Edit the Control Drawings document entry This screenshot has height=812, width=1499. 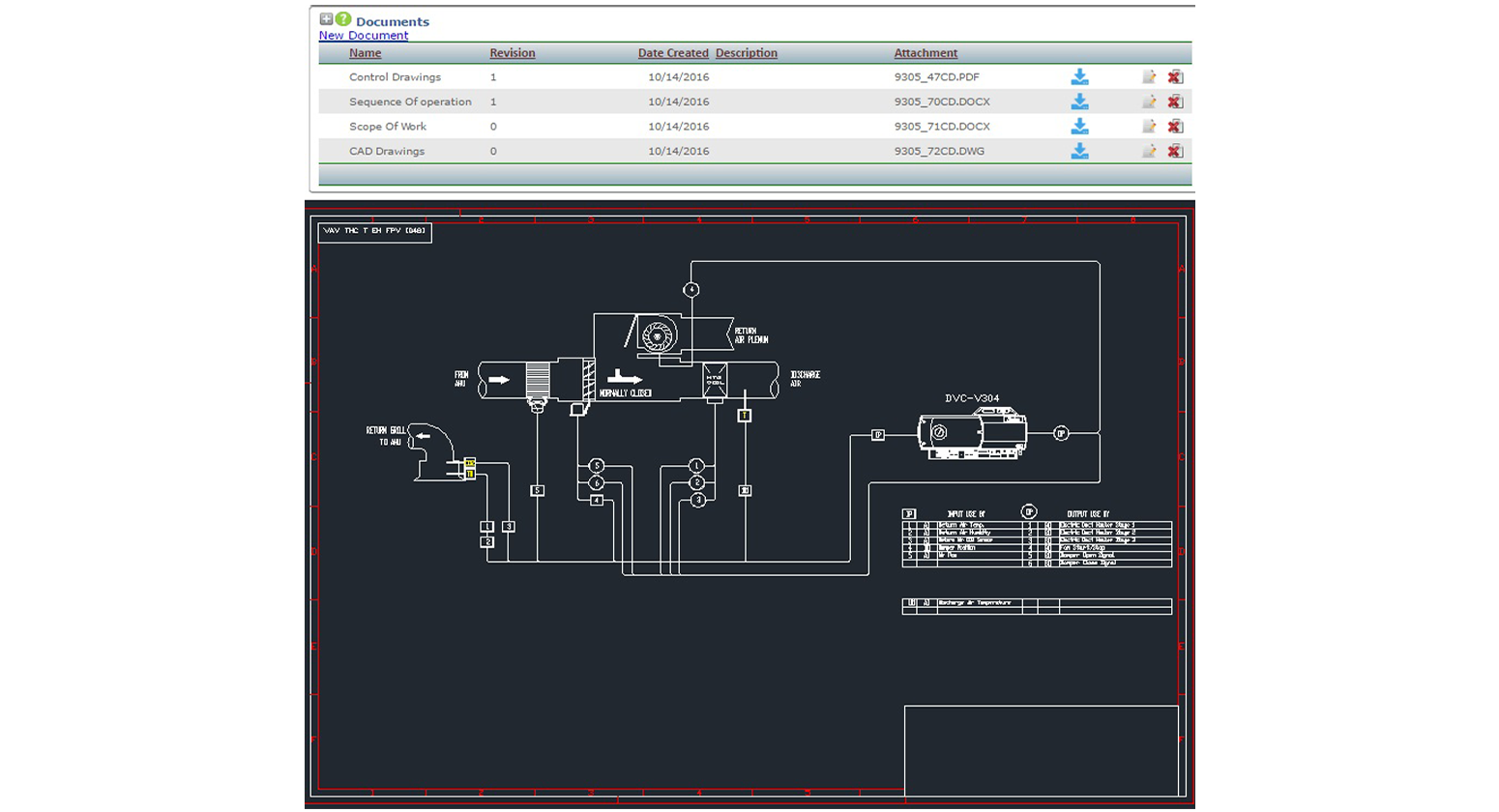[1149, 77]
